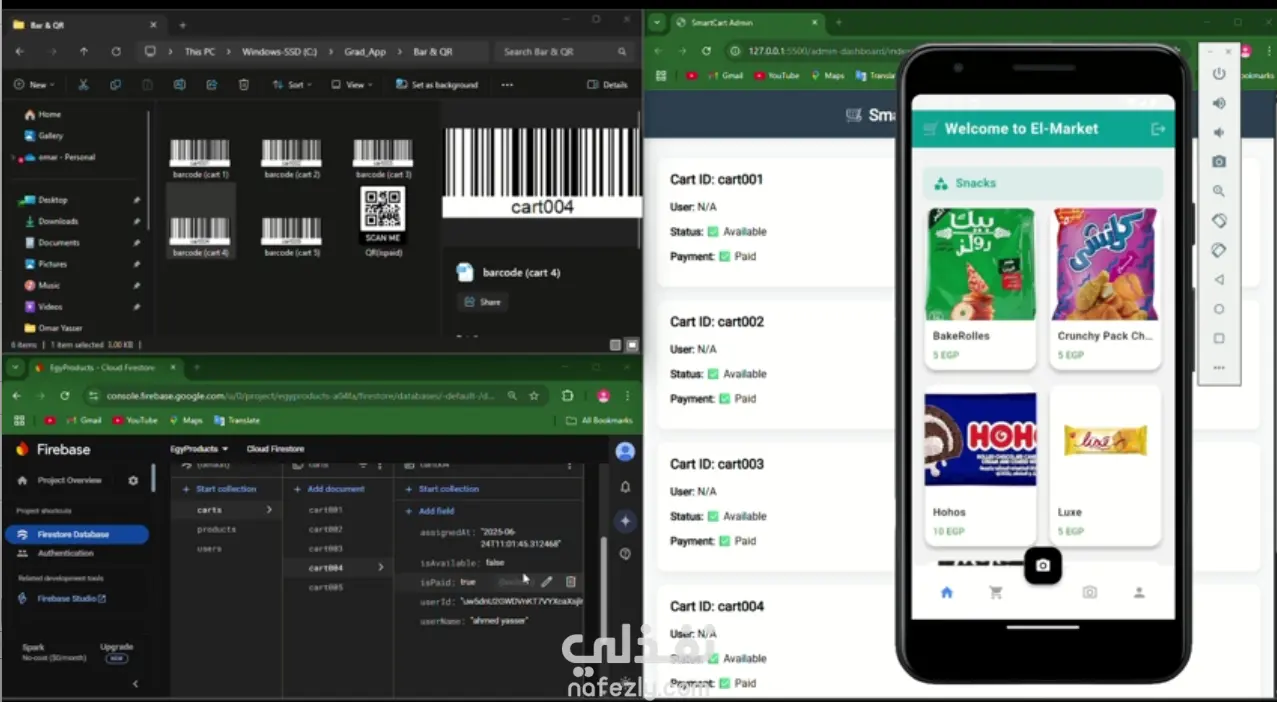
Task: Open Firebase notifications bell
Action: tap(625, 487)
